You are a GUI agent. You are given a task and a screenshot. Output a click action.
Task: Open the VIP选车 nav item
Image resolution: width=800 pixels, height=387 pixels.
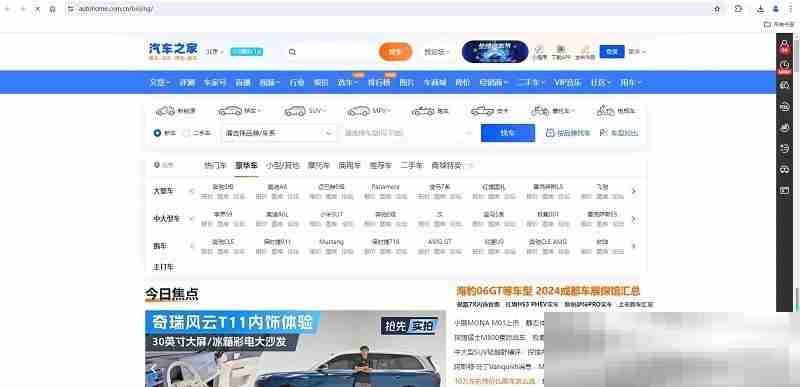pyautogui.click(x=568, y=83)
